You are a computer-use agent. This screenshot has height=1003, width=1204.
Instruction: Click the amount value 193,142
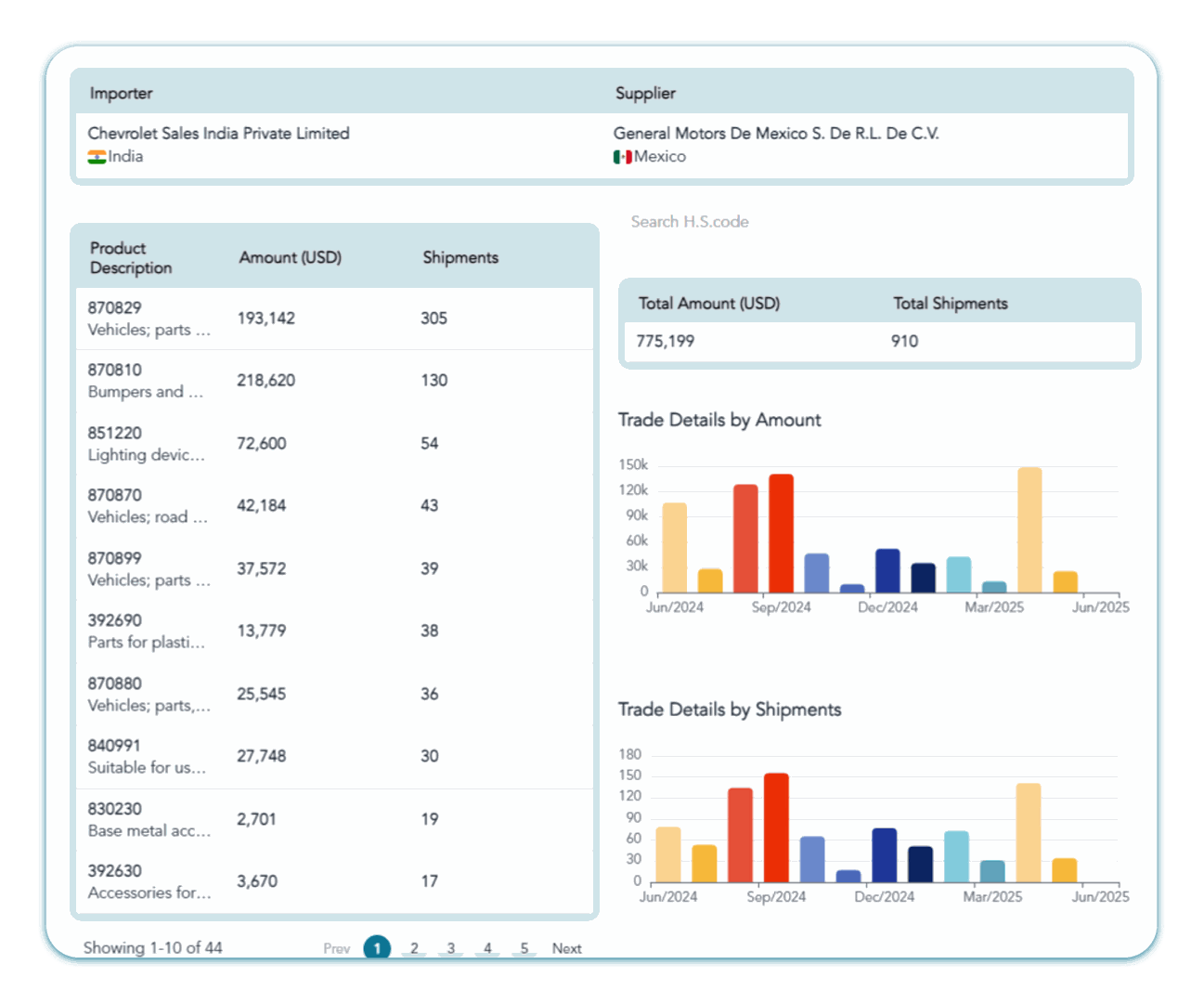[266, 319]
